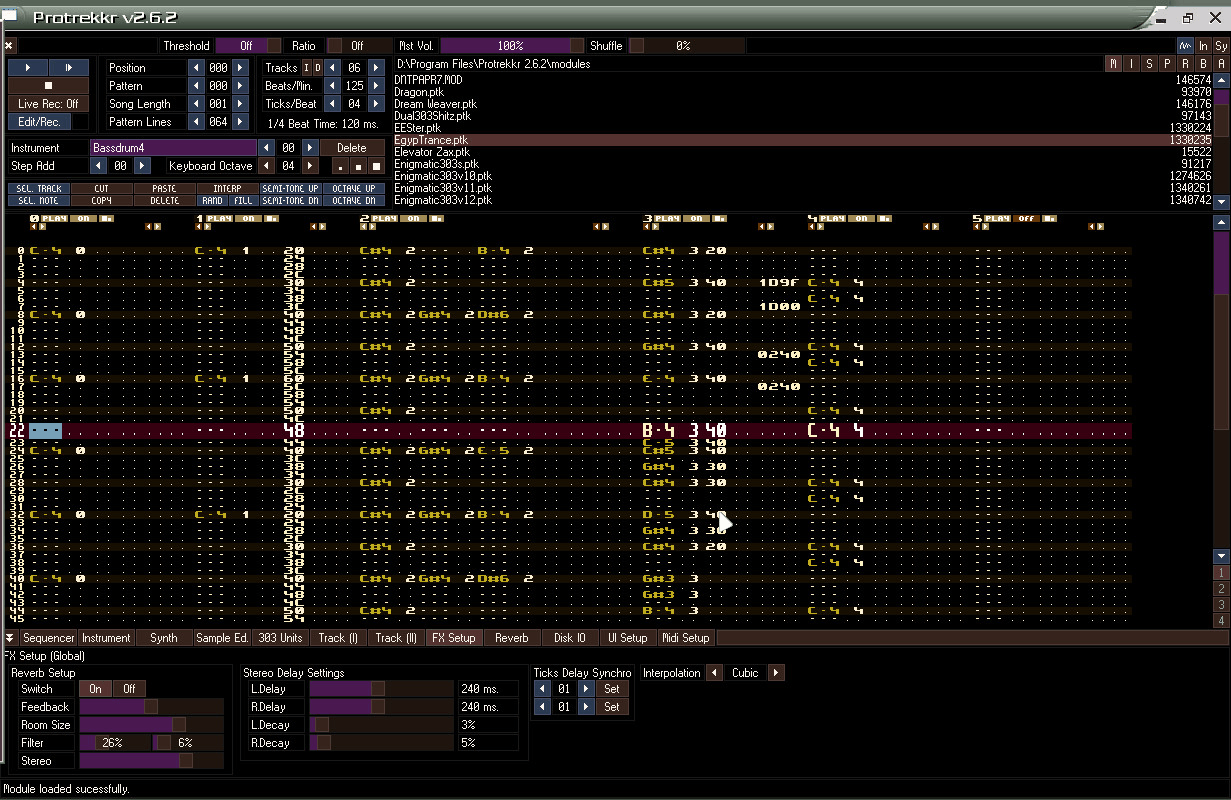Adjust the reverb Feedback slider

tap(152, 707)
